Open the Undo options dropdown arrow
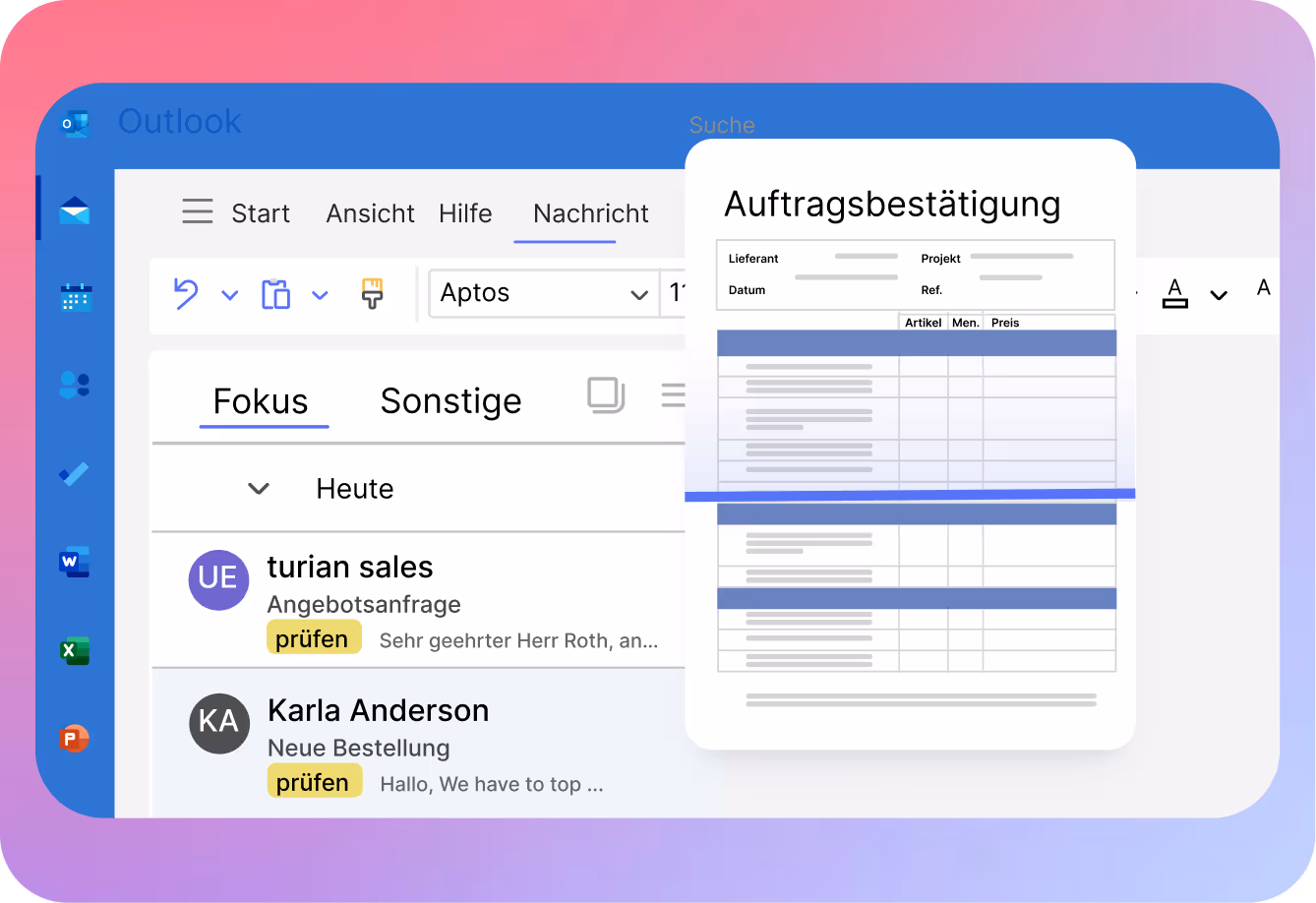Image resolution: width=1316 pixels, height=903 pixels. [x=230, y=295]
